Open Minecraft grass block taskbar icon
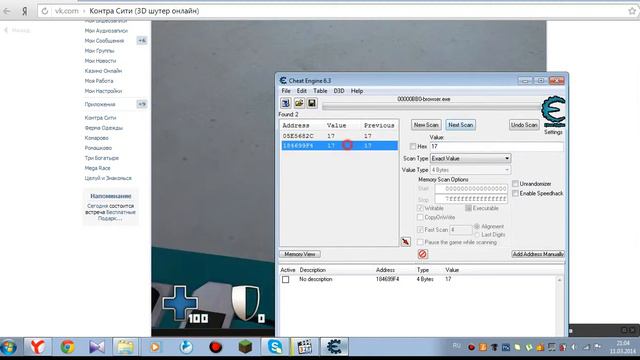Viewport: 640px width, 360px height. tap(245, 347)
